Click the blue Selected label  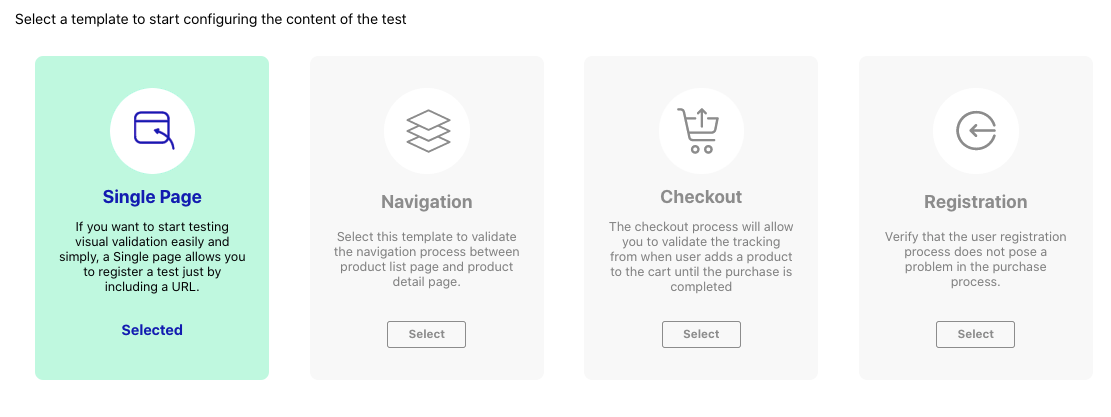tap(152, 330)
